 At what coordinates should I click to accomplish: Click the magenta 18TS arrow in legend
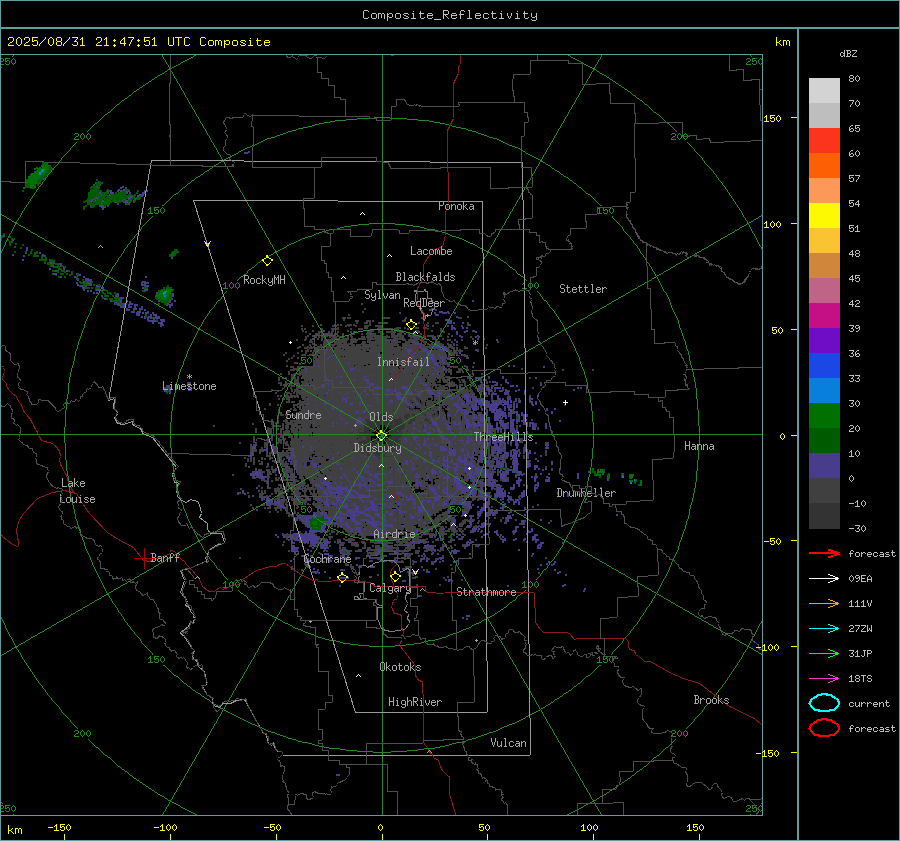pos(824,679)
